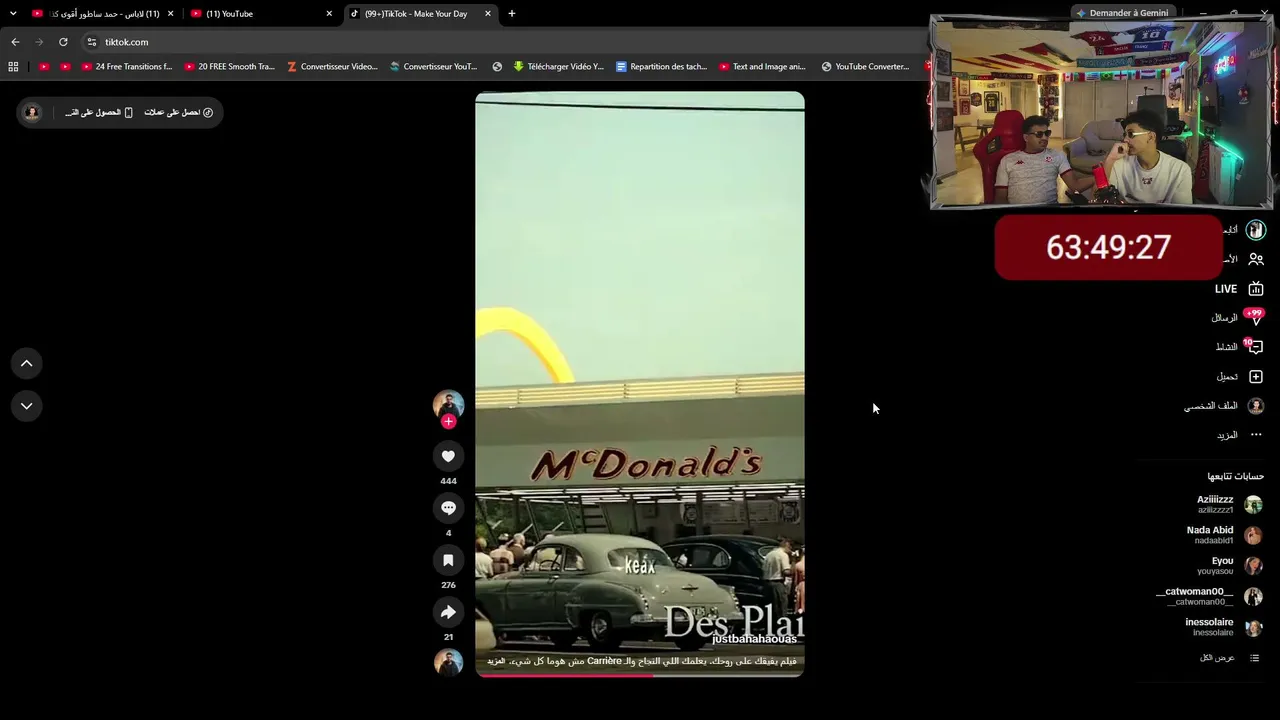This screenshot has height=720, width=1280.
Task: Open the tab search dropdown arrow
Action: click(x=13, y=14)
